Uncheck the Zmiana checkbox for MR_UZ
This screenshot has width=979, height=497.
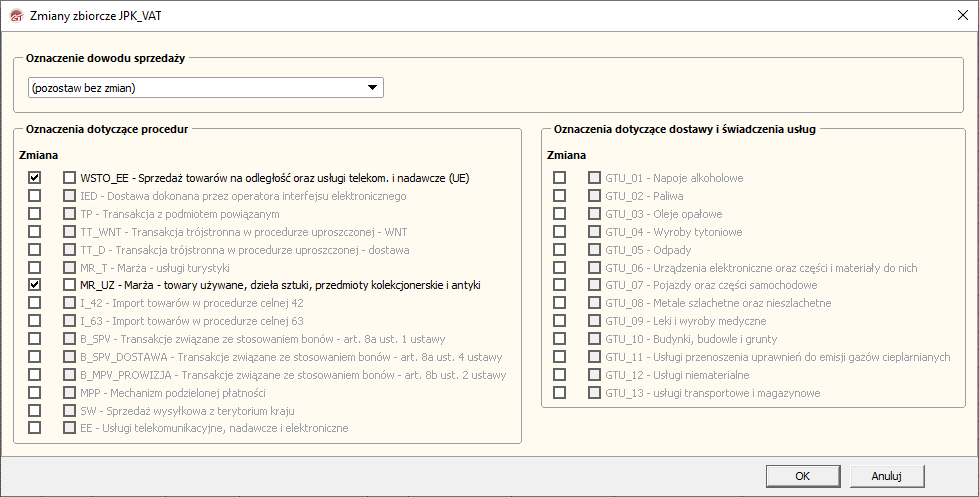coord(35,285)
